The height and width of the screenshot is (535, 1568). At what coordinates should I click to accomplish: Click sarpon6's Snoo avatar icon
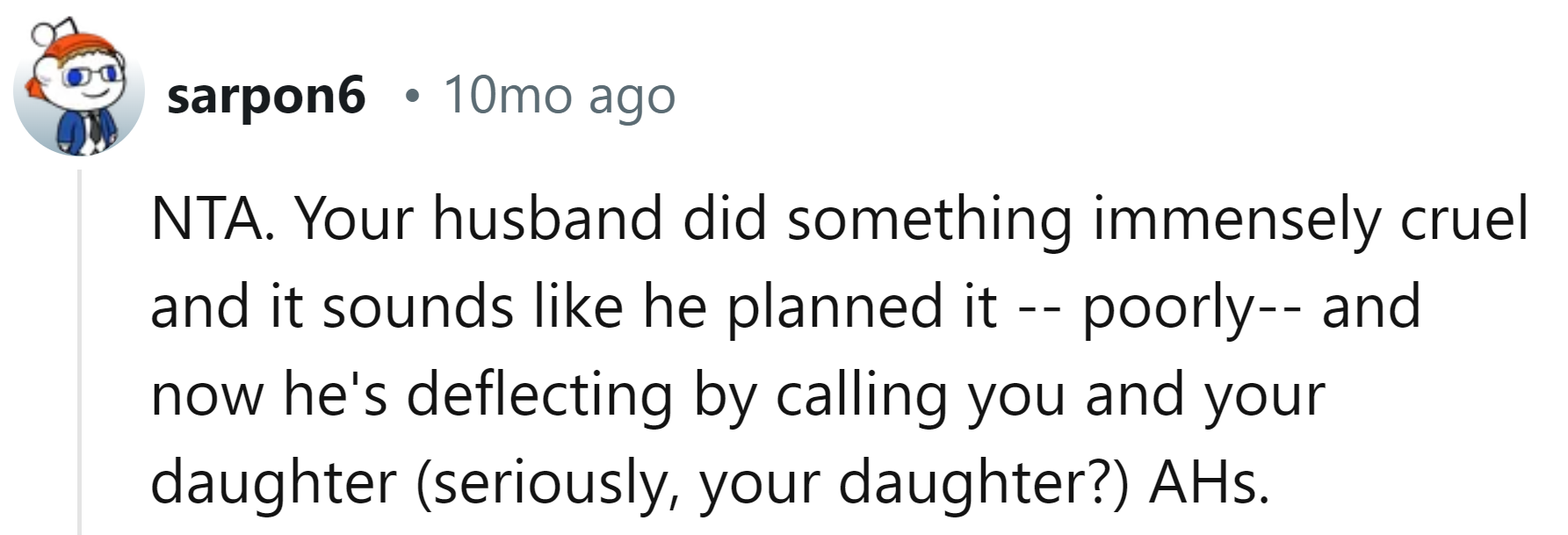tap(77, 91)
